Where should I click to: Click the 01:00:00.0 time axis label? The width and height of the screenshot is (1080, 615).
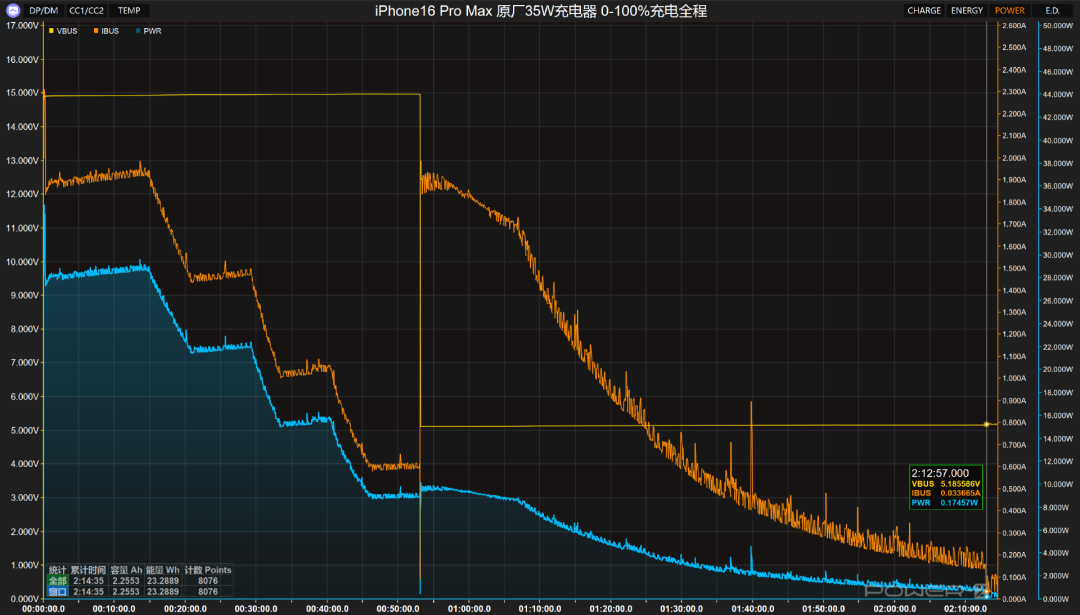point(469,609)
